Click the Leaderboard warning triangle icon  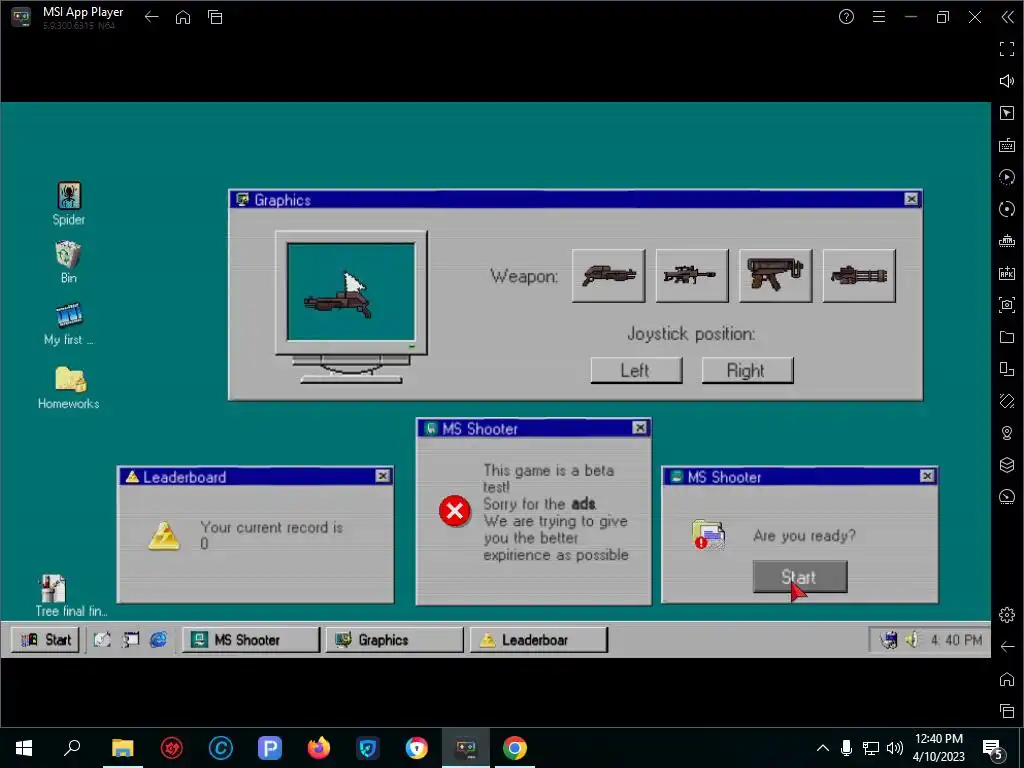point(164,536)
